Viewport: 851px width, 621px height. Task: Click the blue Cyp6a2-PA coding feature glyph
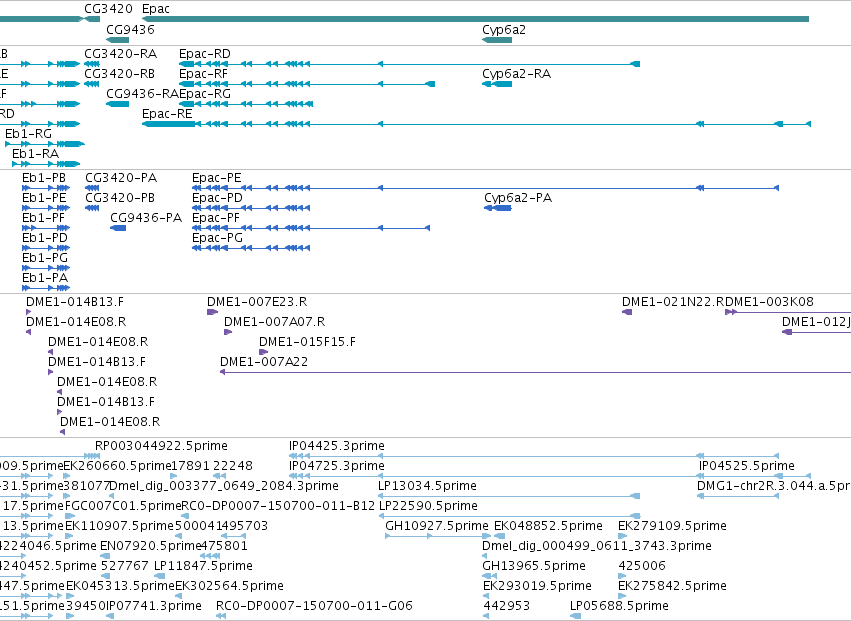pyautogui.click(x=498, y=208)
